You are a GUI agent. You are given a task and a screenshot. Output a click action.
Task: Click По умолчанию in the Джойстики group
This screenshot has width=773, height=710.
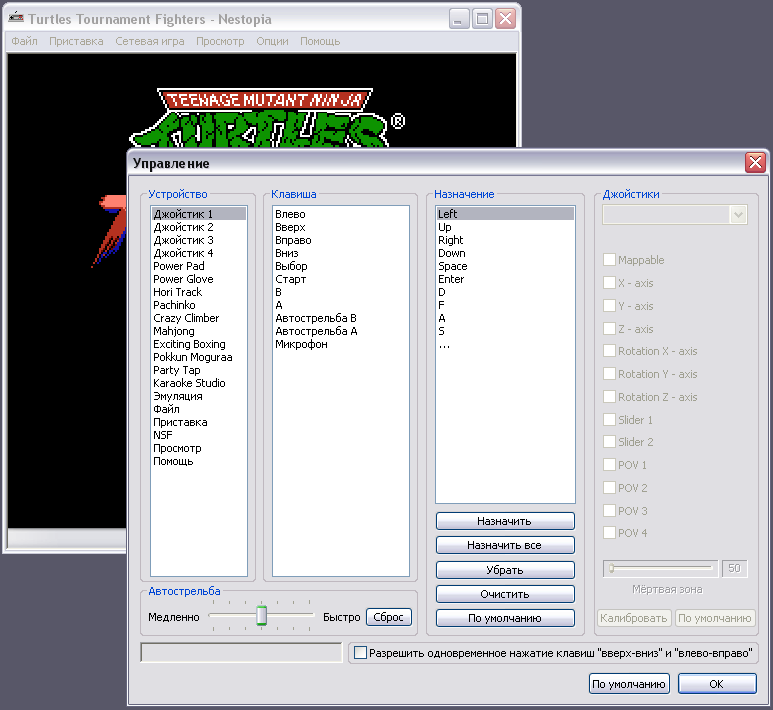click(715, 618)
